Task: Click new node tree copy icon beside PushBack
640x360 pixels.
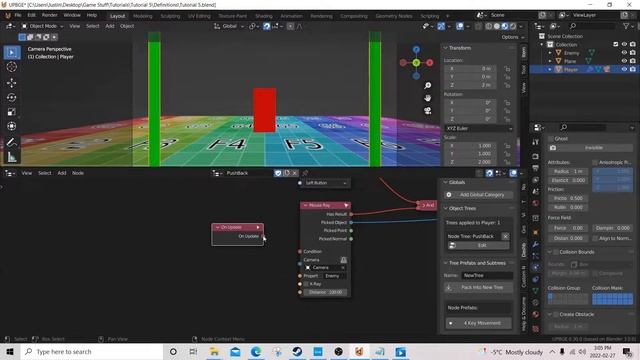Action: tap(287, 173)
